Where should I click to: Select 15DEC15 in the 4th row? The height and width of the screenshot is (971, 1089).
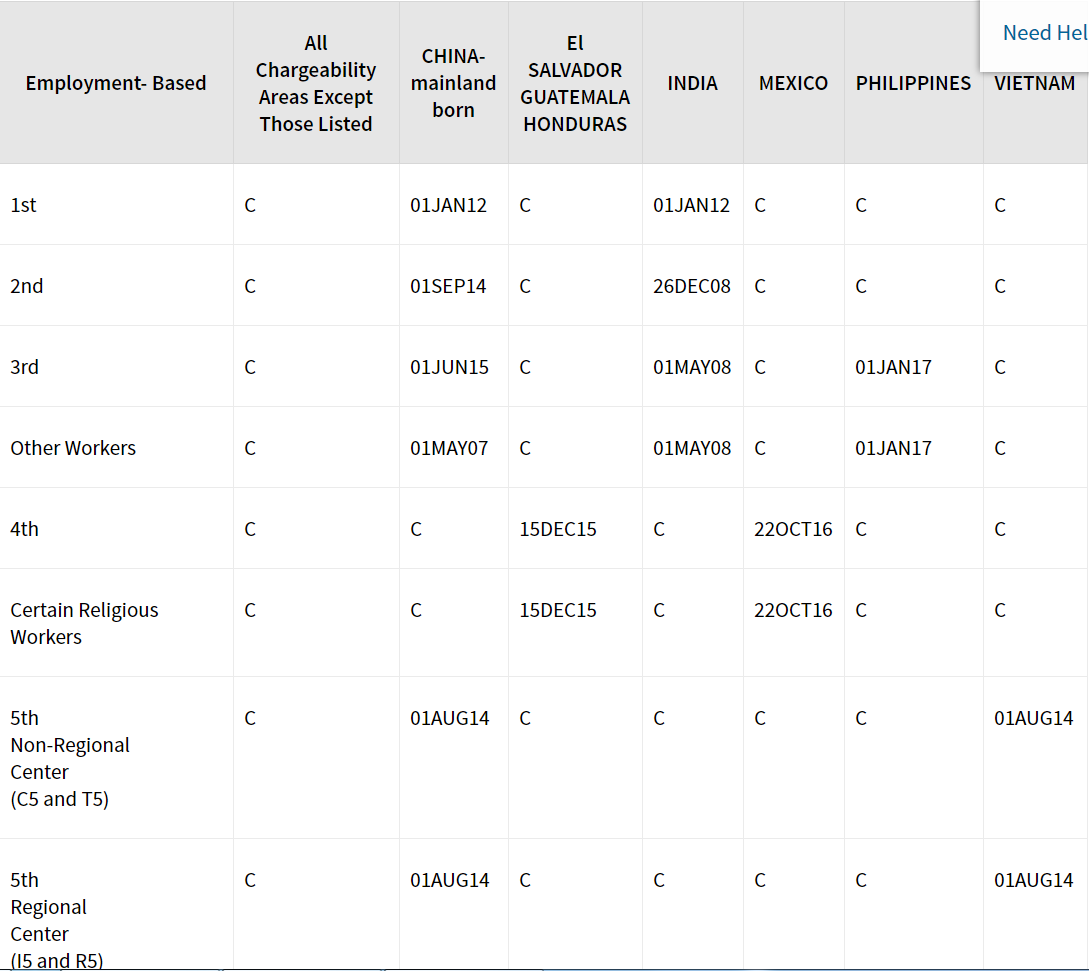(558, 529)
